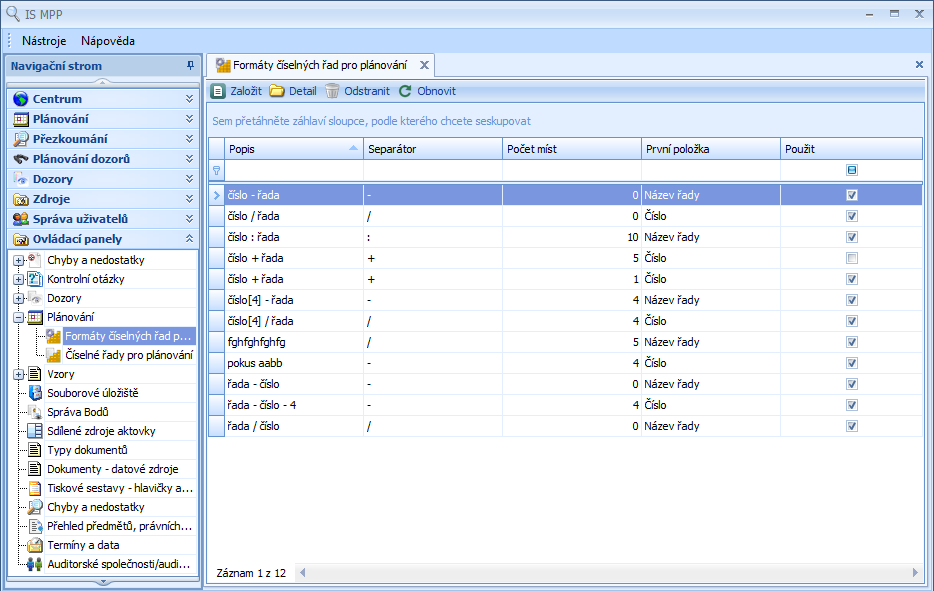934x591 pixels.
Task: Expand the Dozory navigation group chevron
Action: tap(189, 179)
